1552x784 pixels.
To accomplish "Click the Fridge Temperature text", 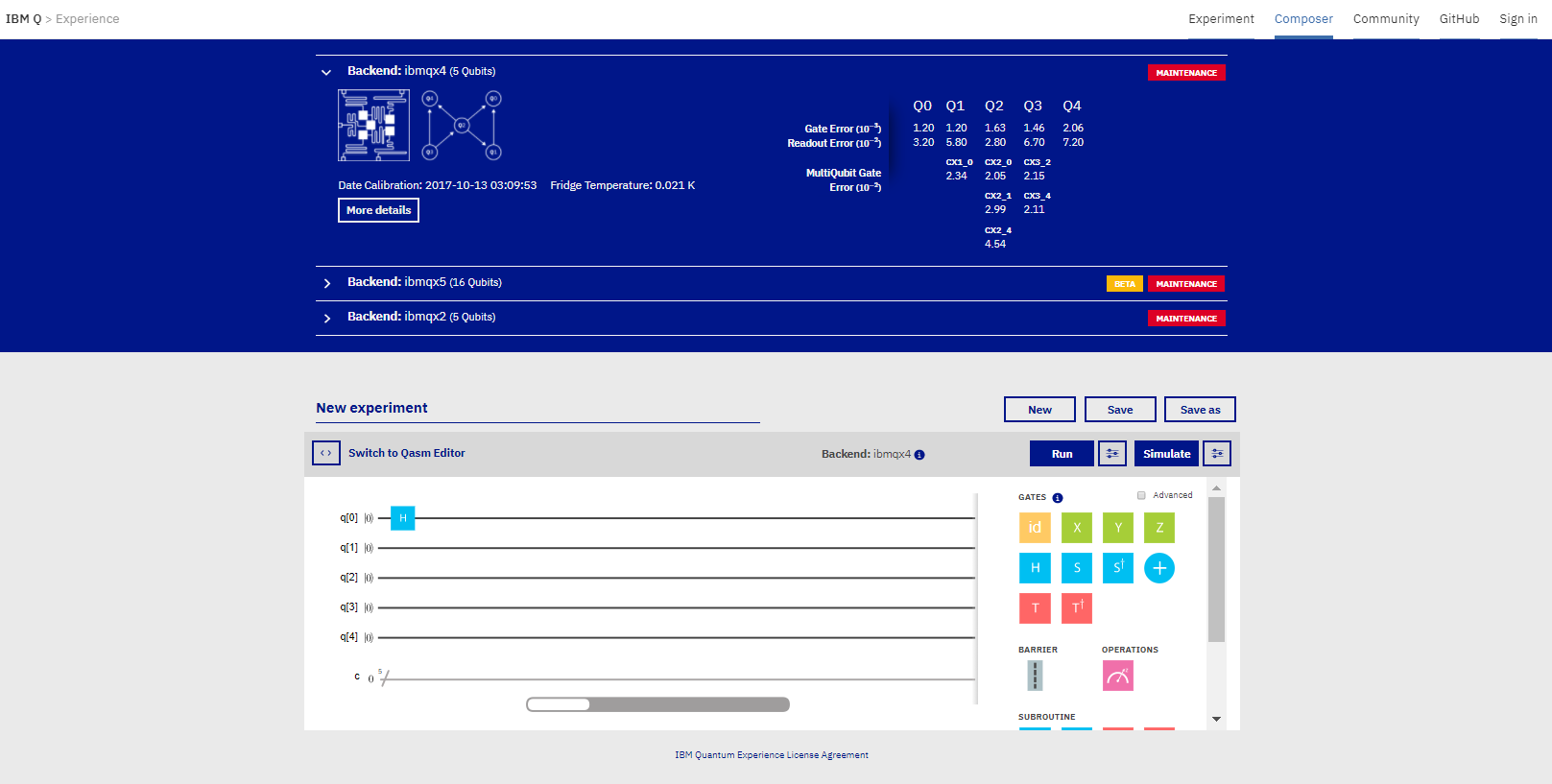I will tap(623, 185).
